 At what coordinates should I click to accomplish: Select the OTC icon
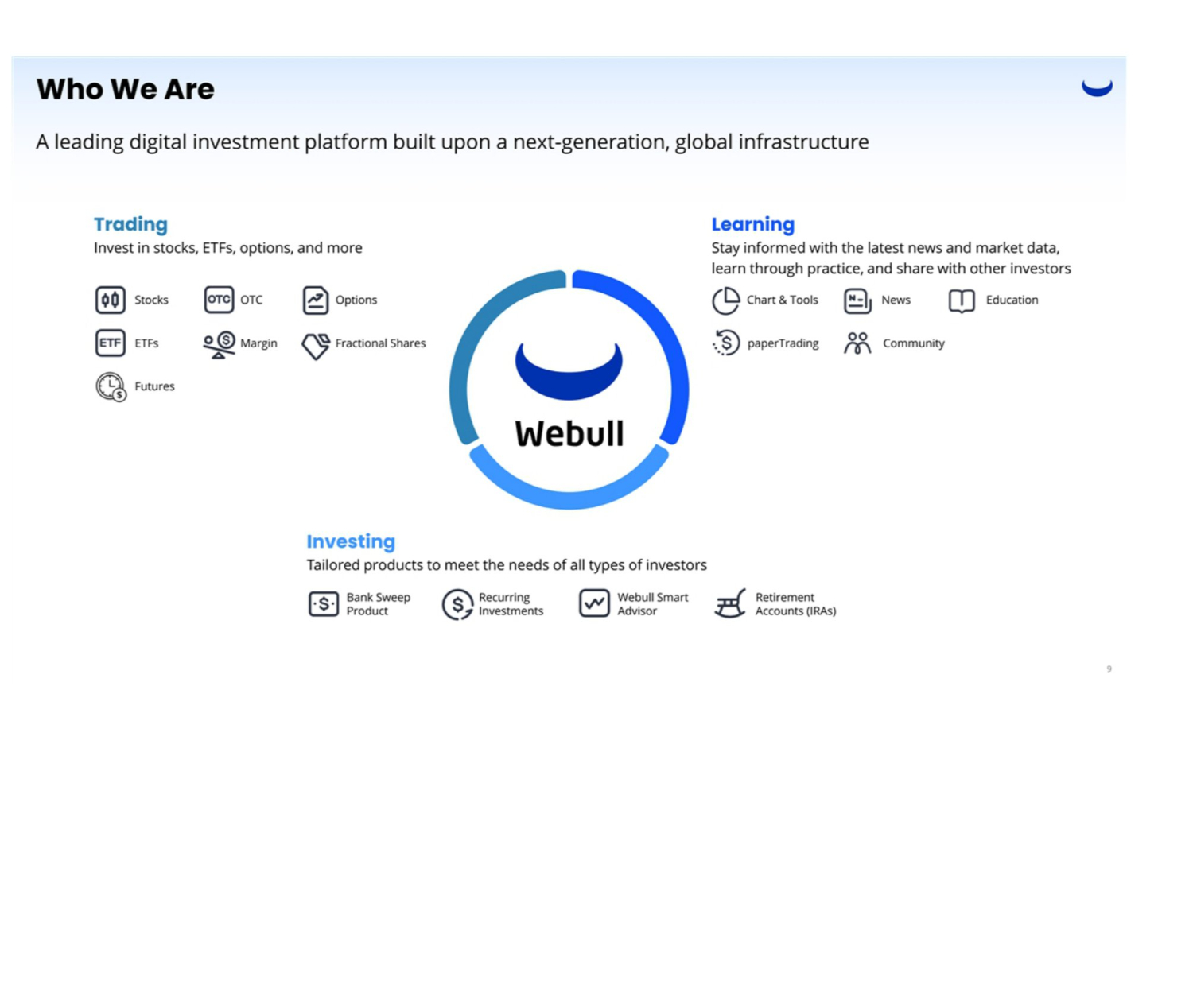click(219, 300)
